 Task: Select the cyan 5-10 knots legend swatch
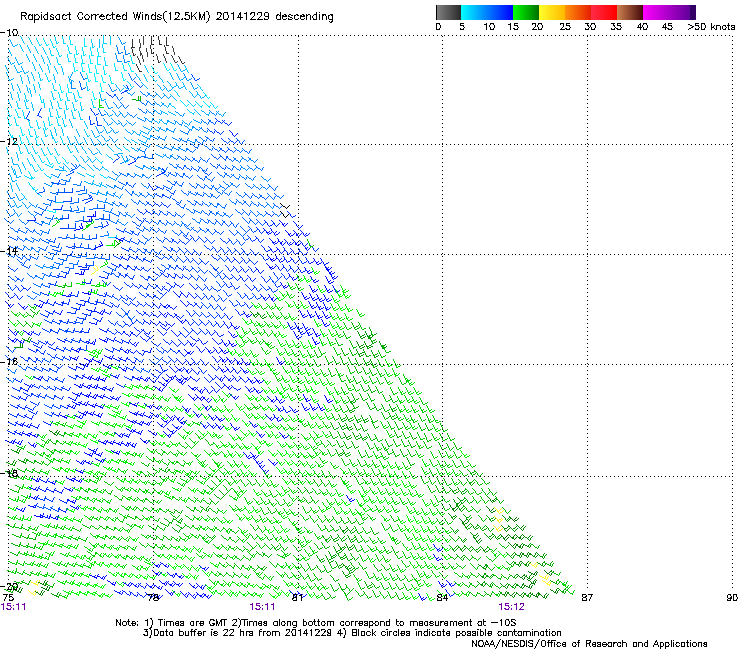[x=474, y=12]
